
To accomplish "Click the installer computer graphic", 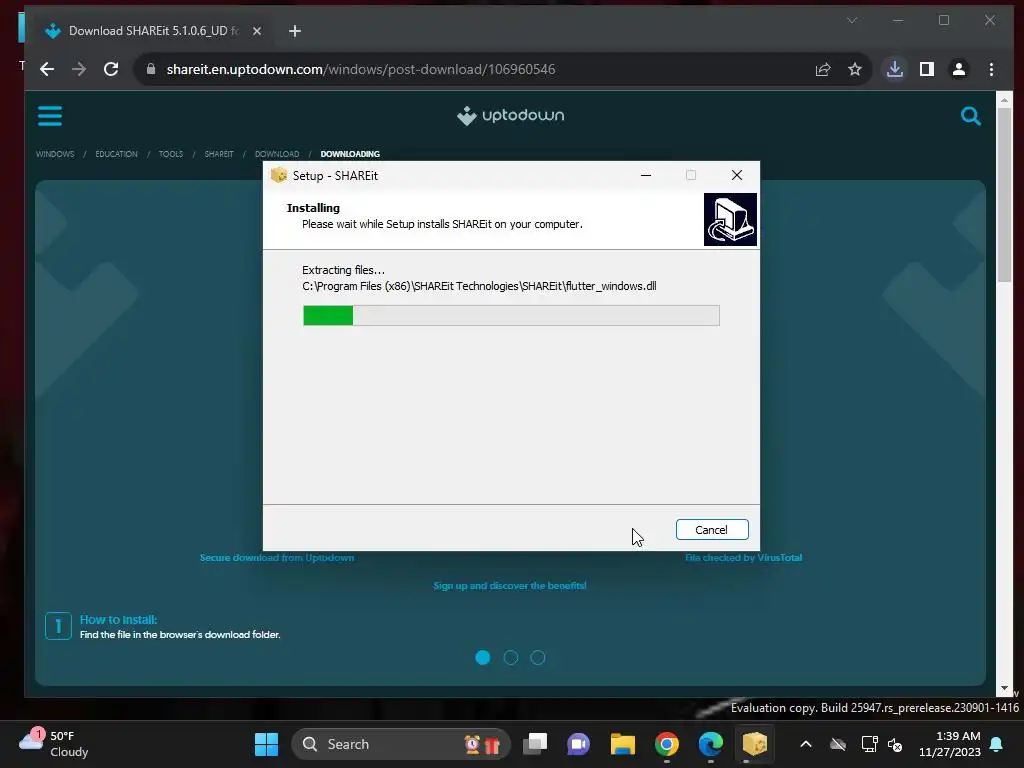I will (730, 219).
